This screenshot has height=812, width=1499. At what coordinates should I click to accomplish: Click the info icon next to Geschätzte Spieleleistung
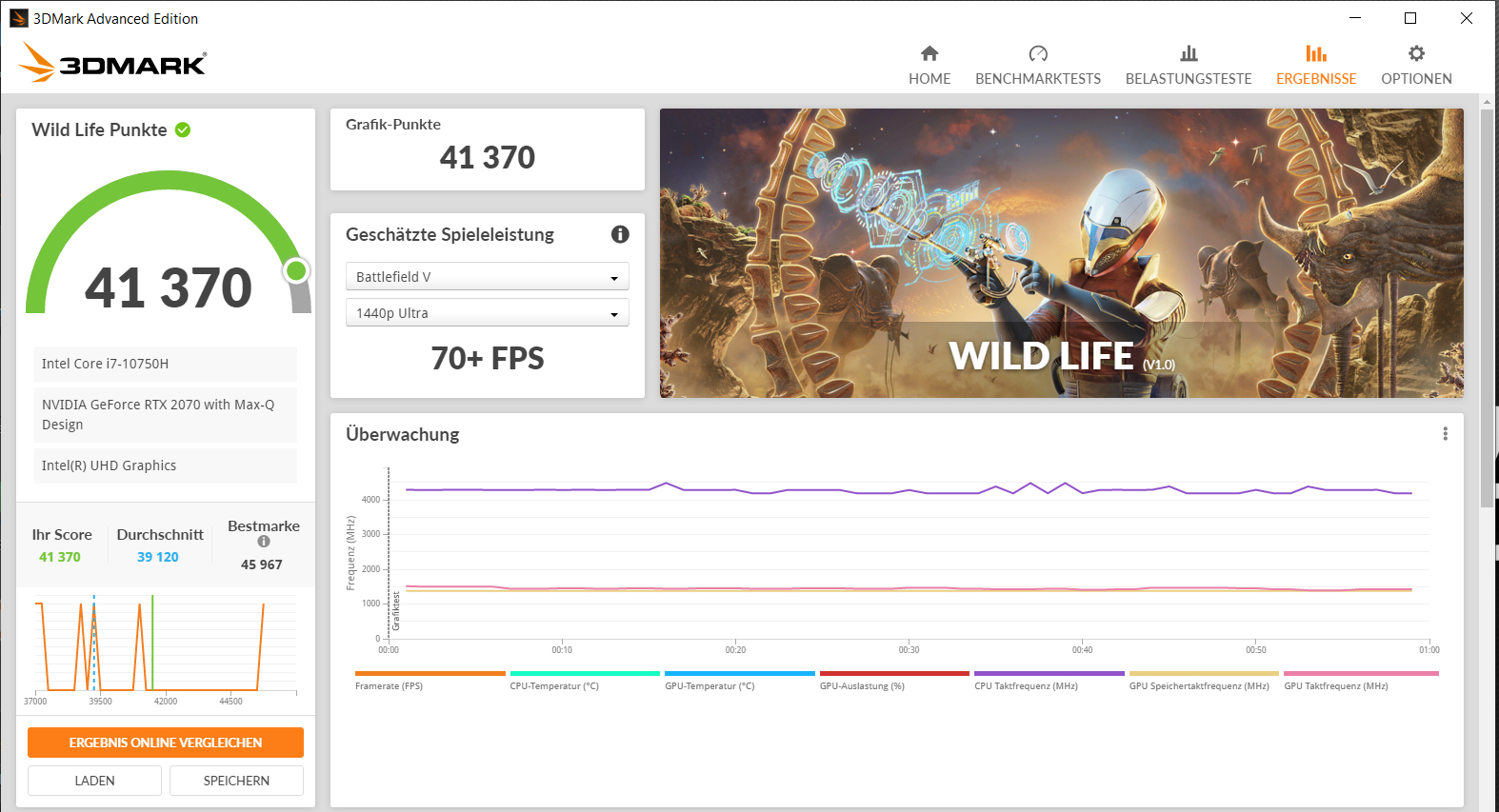click(x=620, y=234)
